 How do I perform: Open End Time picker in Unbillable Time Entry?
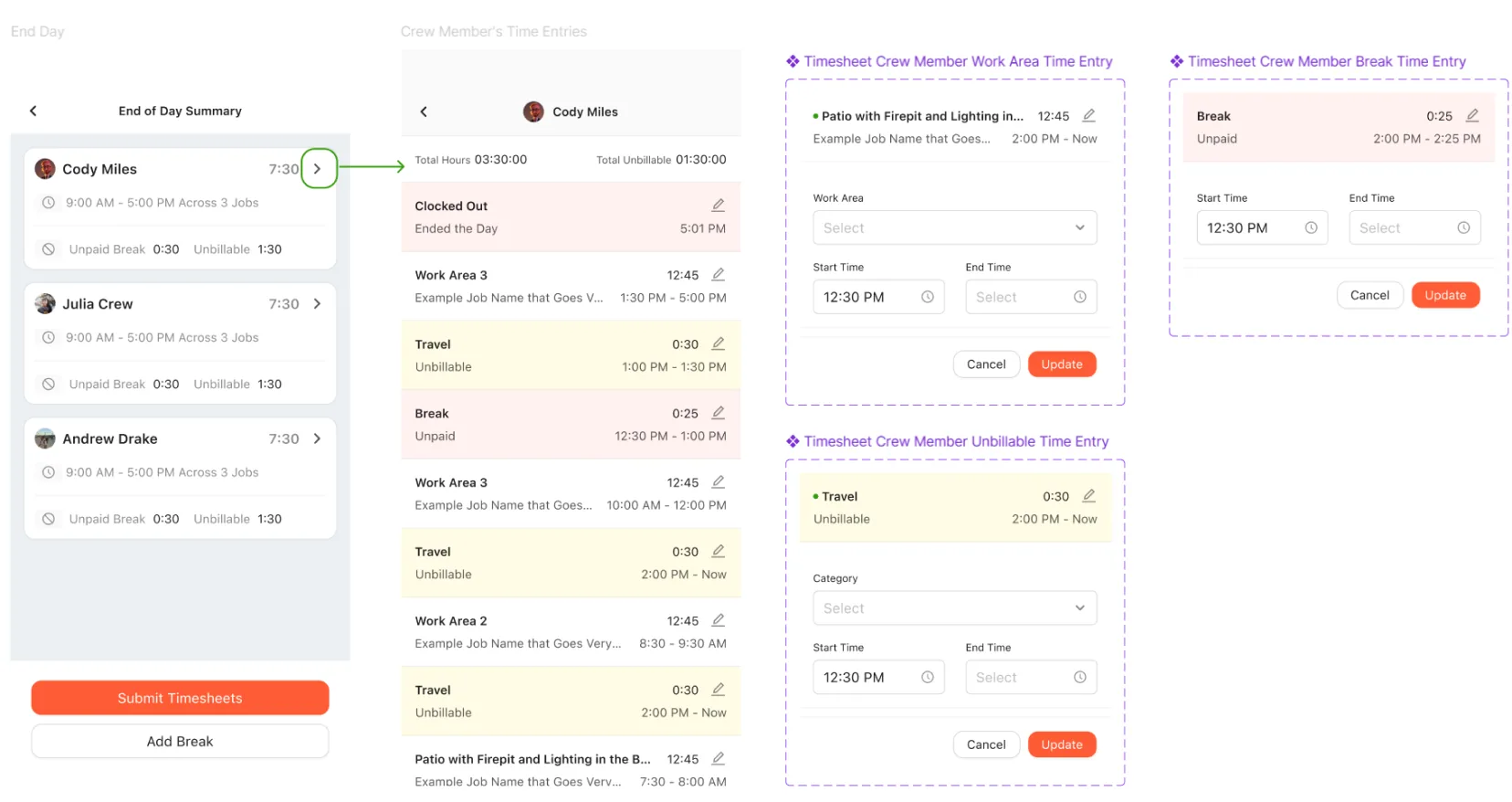1032,678
